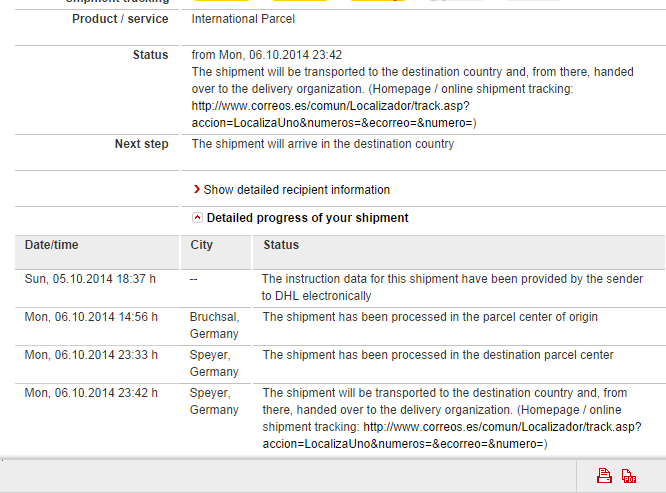
Task: Open the PDF export icon
Action: tap(629, 476)
